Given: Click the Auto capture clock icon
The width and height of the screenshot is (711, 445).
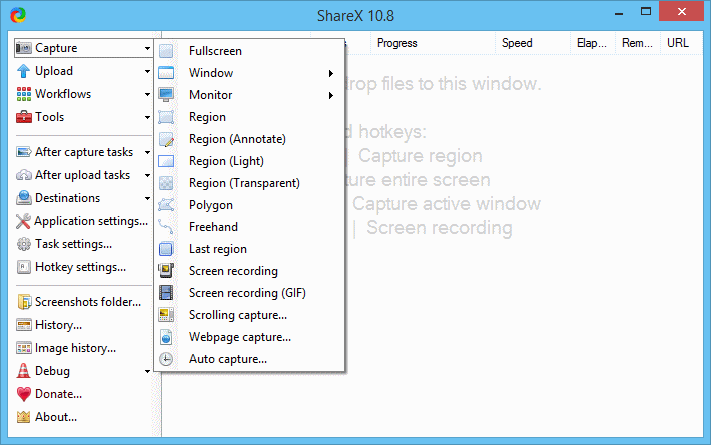Looking at the screenshot, I should pos(166,359).
